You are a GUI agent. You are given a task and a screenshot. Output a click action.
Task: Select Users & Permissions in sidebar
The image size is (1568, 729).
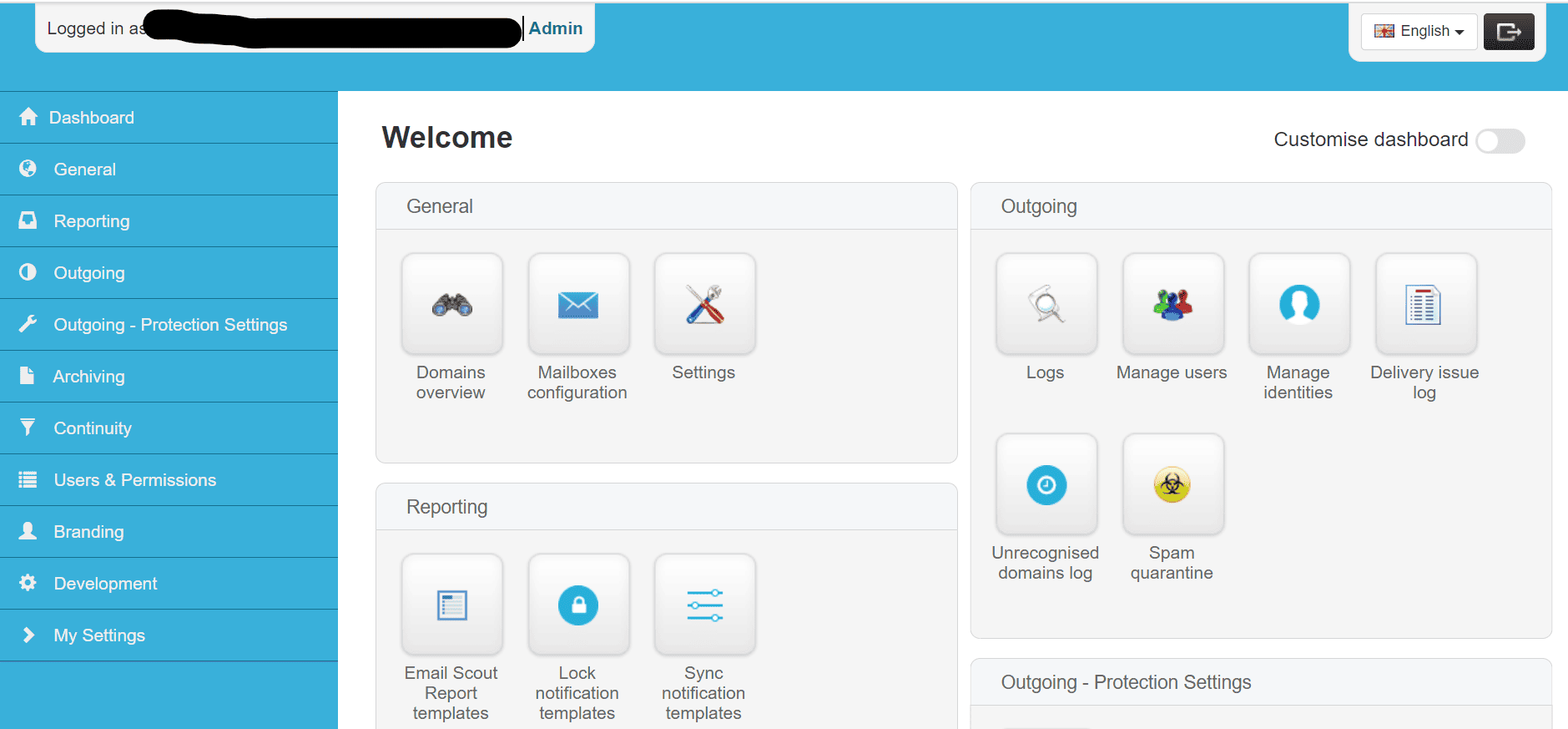(134, 480)
